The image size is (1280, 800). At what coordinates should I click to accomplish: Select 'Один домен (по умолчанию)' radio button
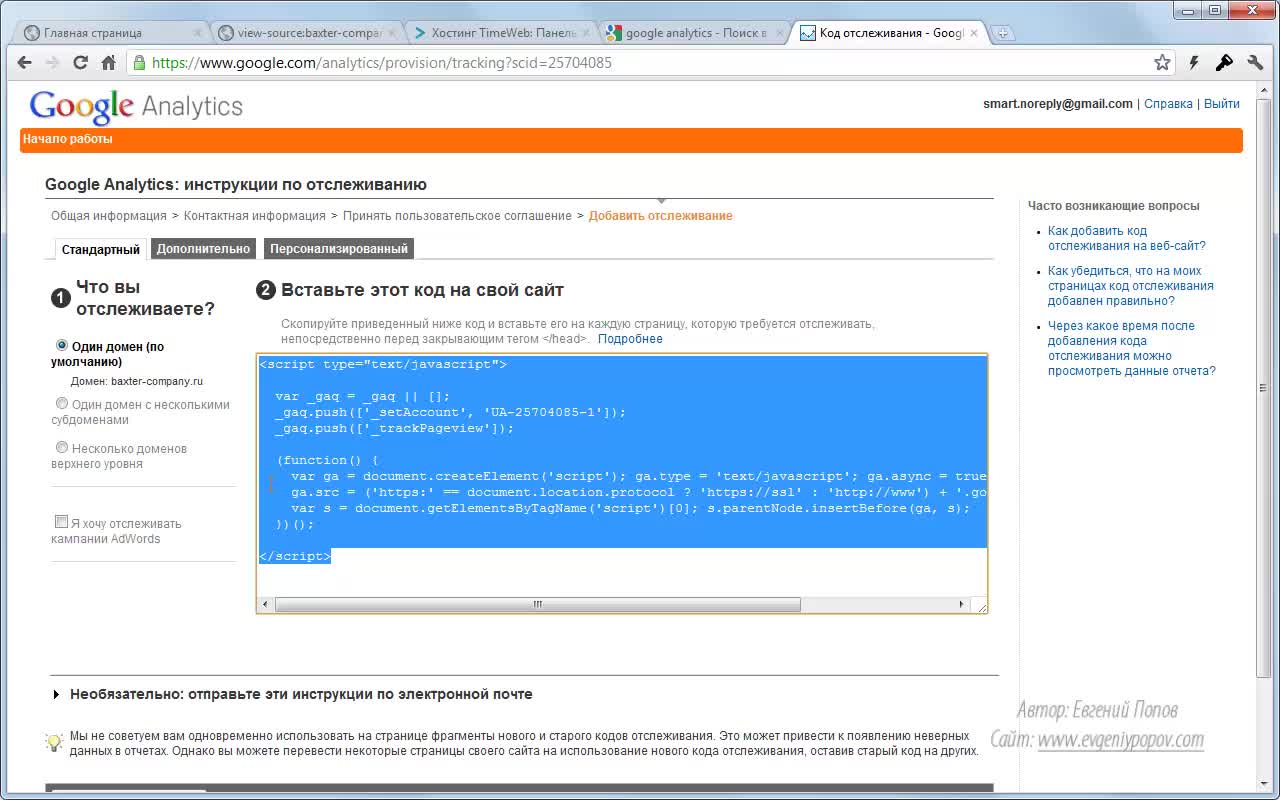coord(62,345)
